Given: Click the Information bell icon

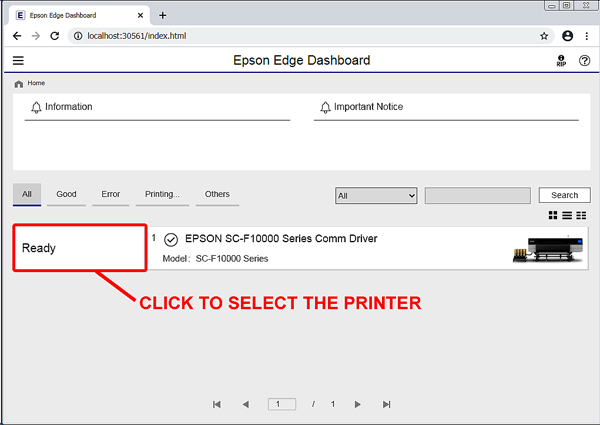Looking at the screenshot, I should pyautogui.click(x=36, y=107).
